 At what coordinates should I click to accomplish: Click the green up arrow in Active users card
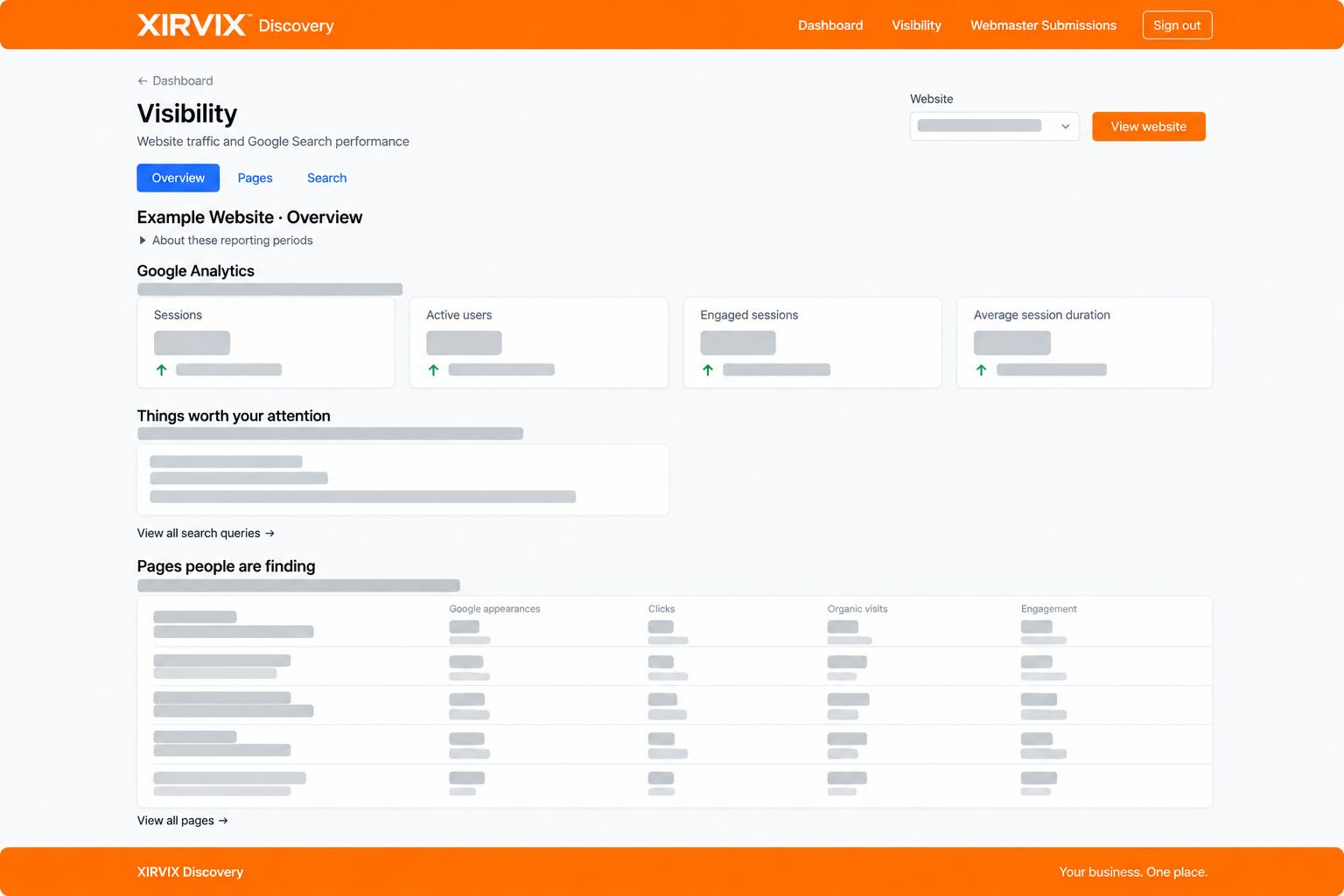click(433, 370)
